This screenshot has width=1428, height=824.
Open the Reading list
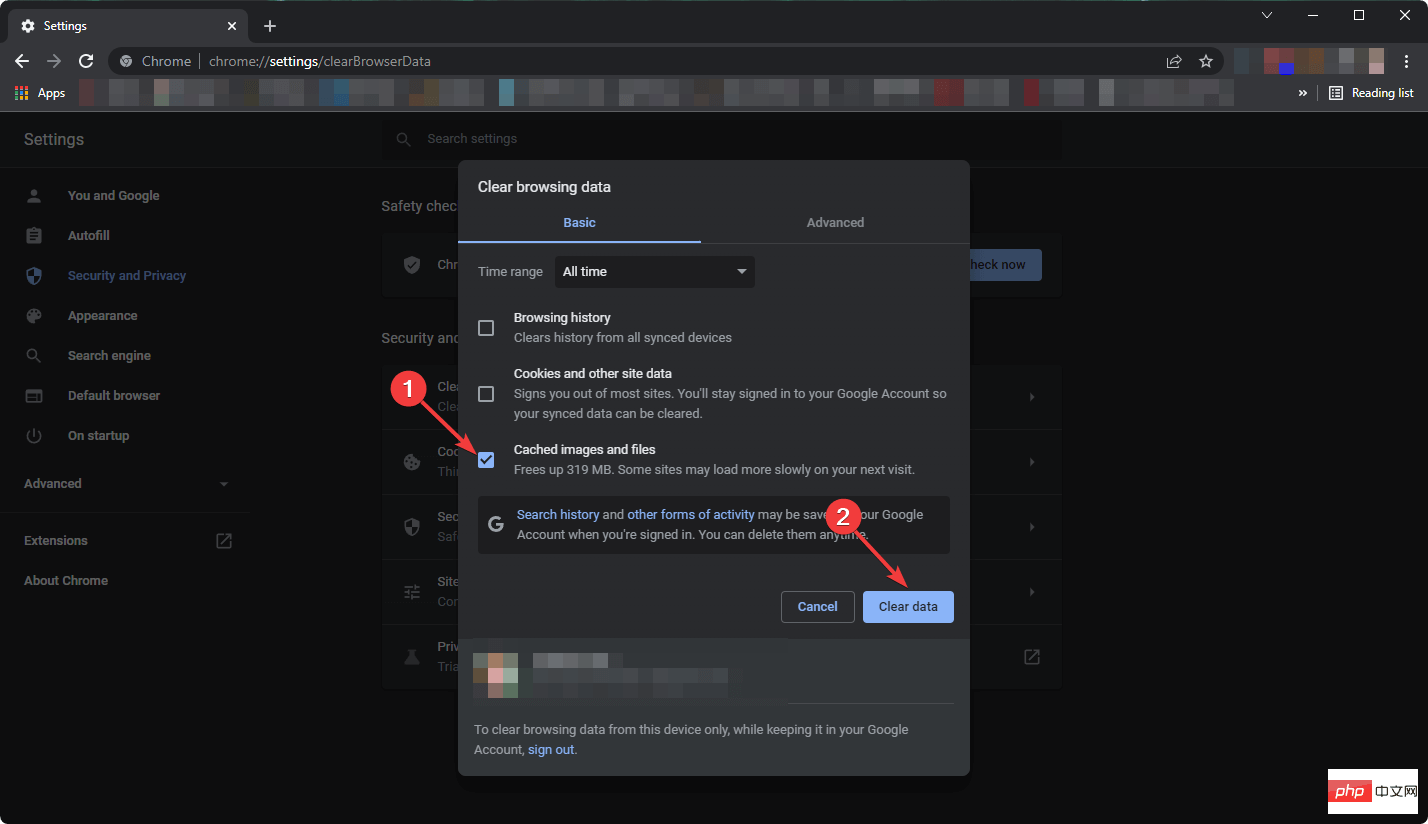pyautogui.click(x=1371, y=93)
